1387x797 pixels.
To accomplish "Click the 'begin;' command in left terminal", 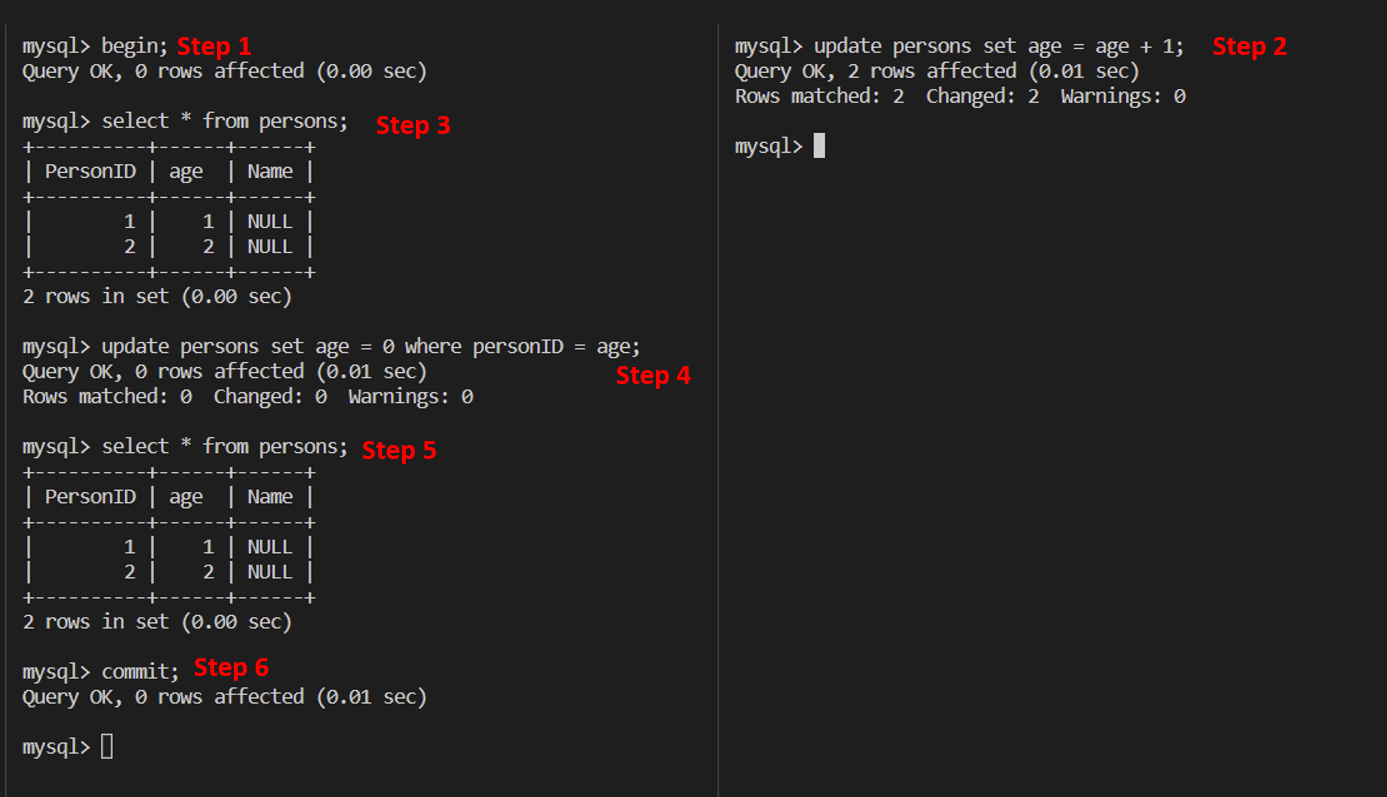I will [x=135, y=46].
